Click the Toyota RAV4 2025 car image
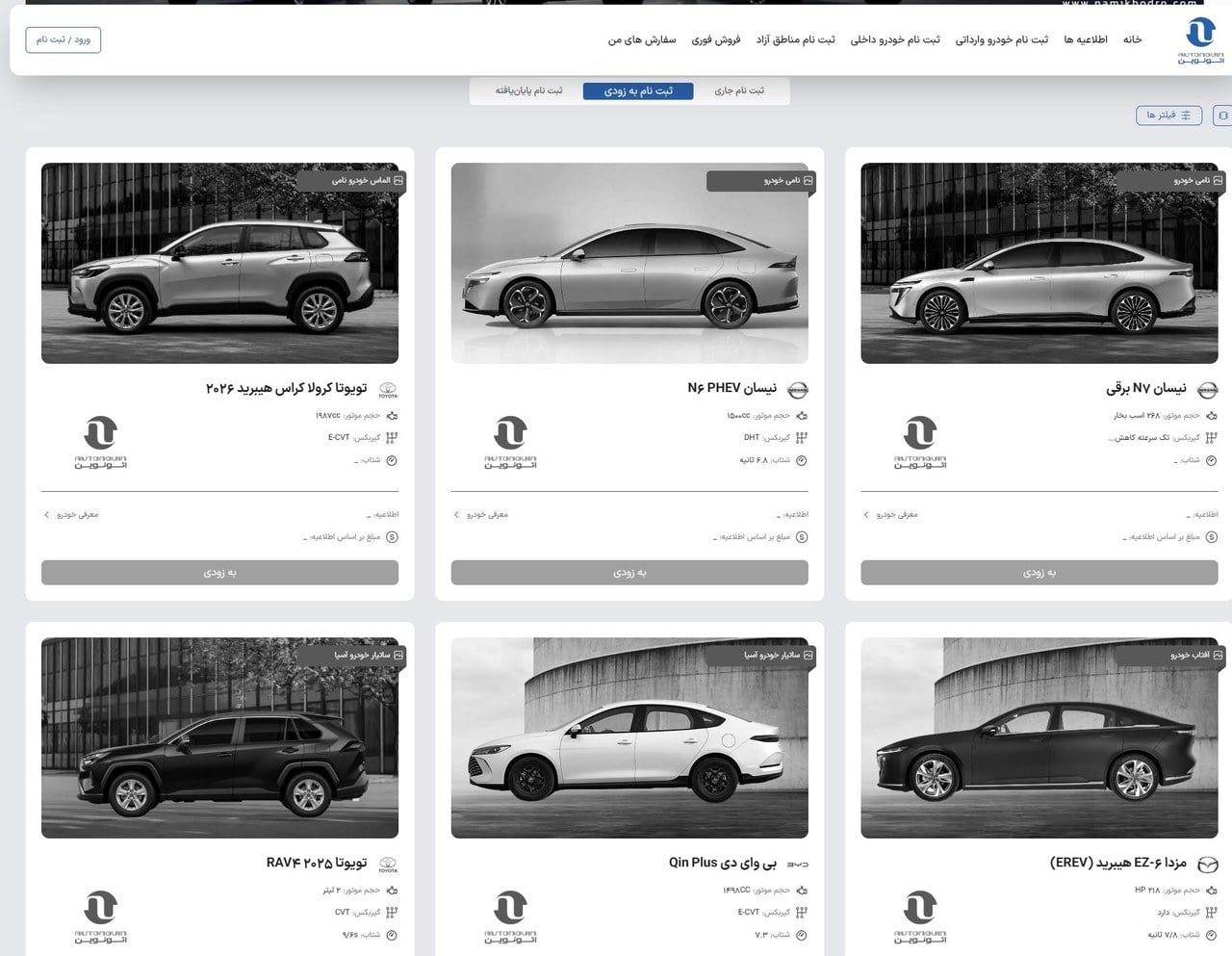Image resolution: width=1232 pixels, height=956 pixels. point(219,737)
